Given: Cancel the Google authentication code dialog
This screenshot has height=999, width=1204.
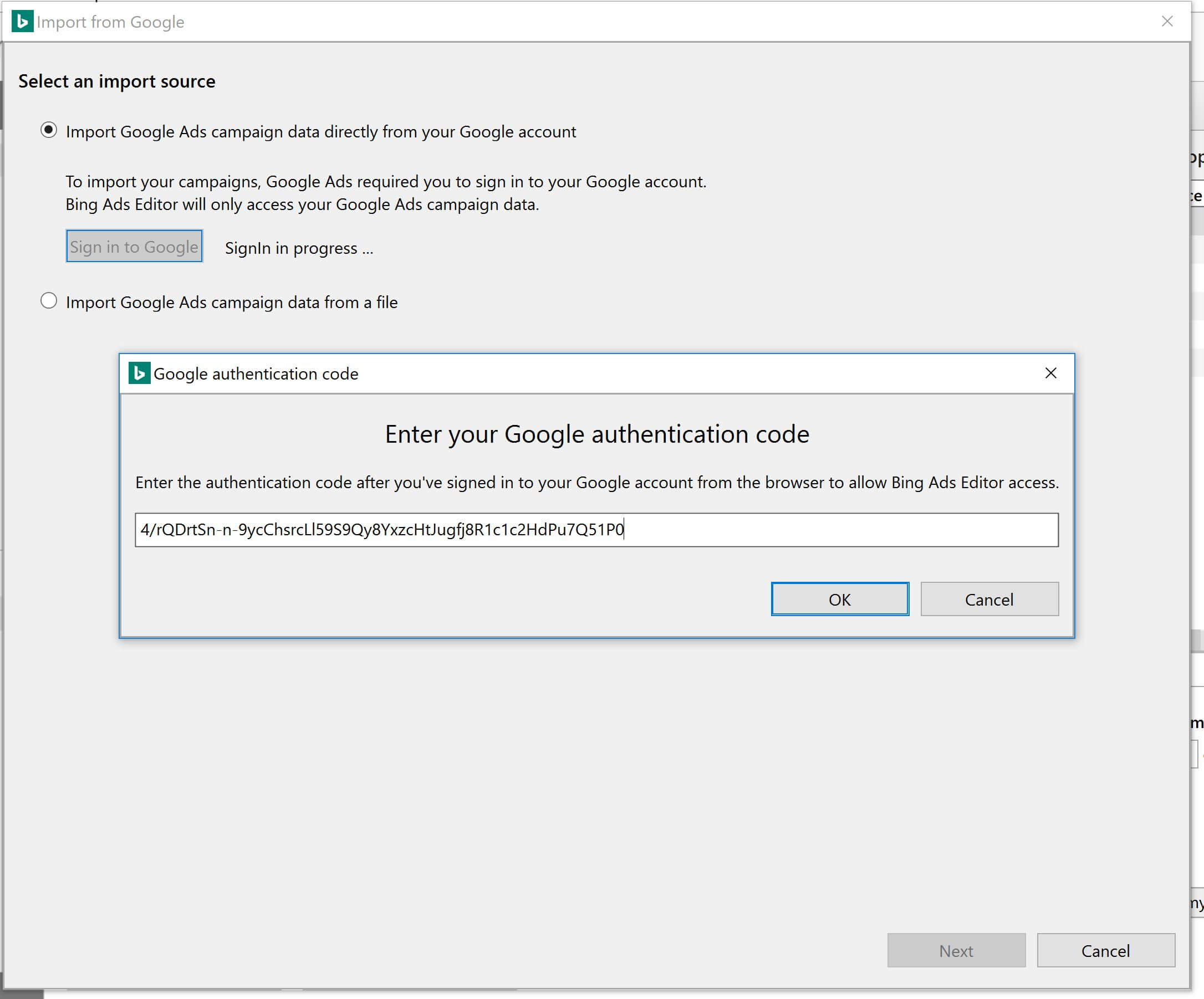Looking at the screenshot, I should point(989,600).
